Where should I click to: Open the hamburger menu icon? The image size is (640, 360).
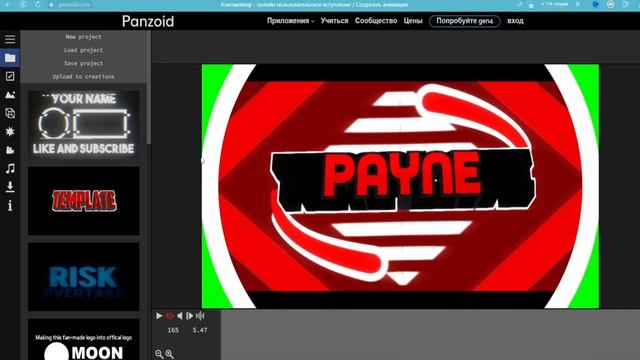click(x=10, y=39)
